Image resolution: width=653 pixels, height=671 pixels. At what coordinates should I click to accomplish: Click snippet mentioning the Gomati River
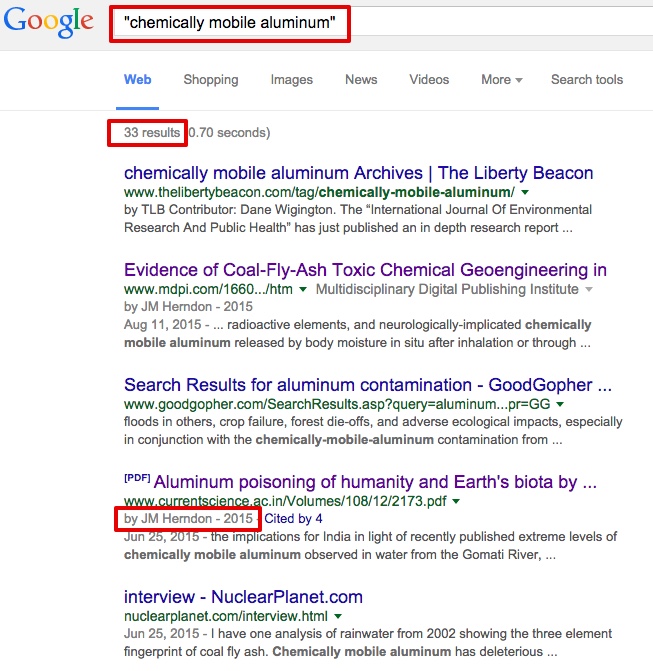pyautogui.click(x=371, y=546)
